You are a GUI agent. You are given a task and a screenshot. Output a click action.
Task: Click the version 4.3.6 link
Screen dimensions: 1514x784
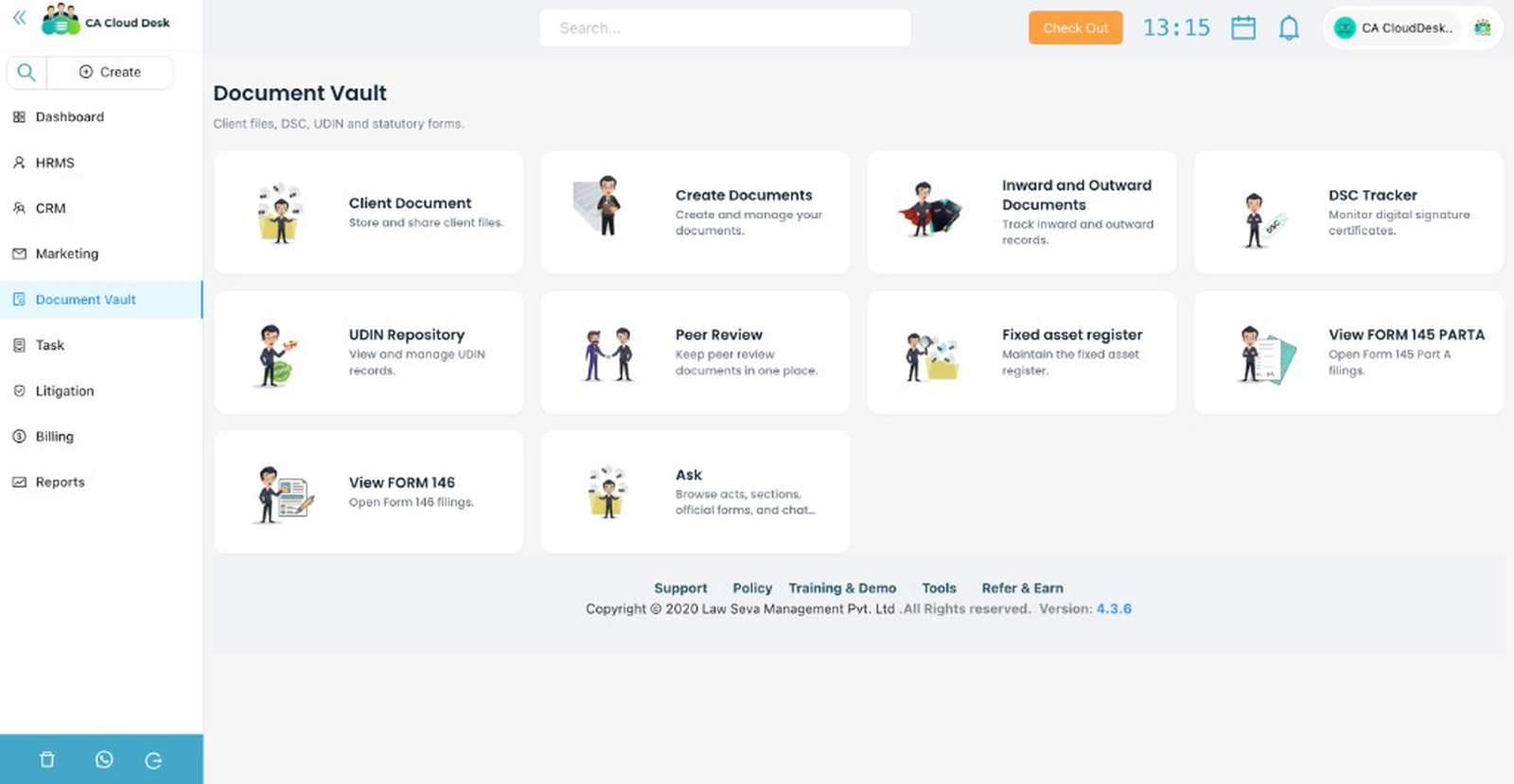click(x=1114, y=609)
